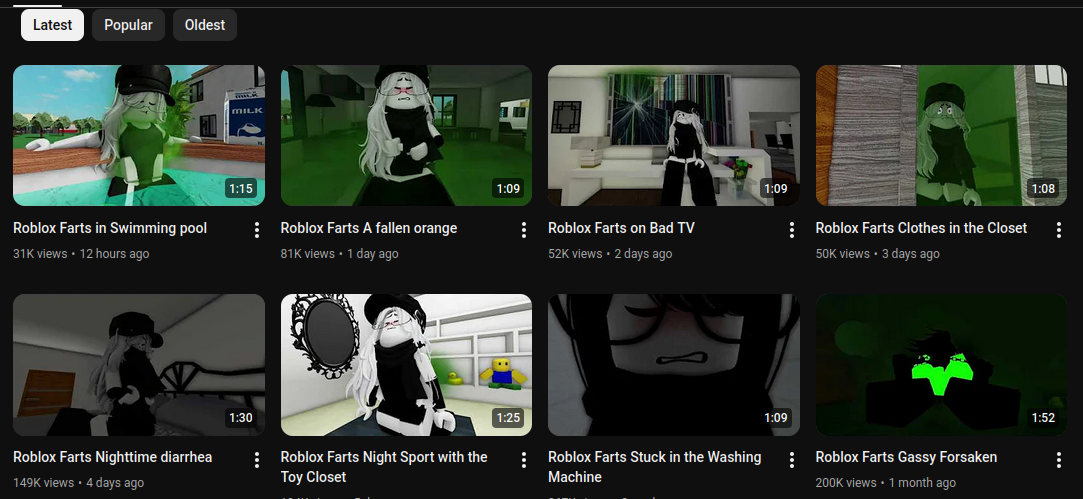The image size is (1083, 499).
Task: Open action menu for Nighttime diarrhea video
Action: (x=256, y=460)
